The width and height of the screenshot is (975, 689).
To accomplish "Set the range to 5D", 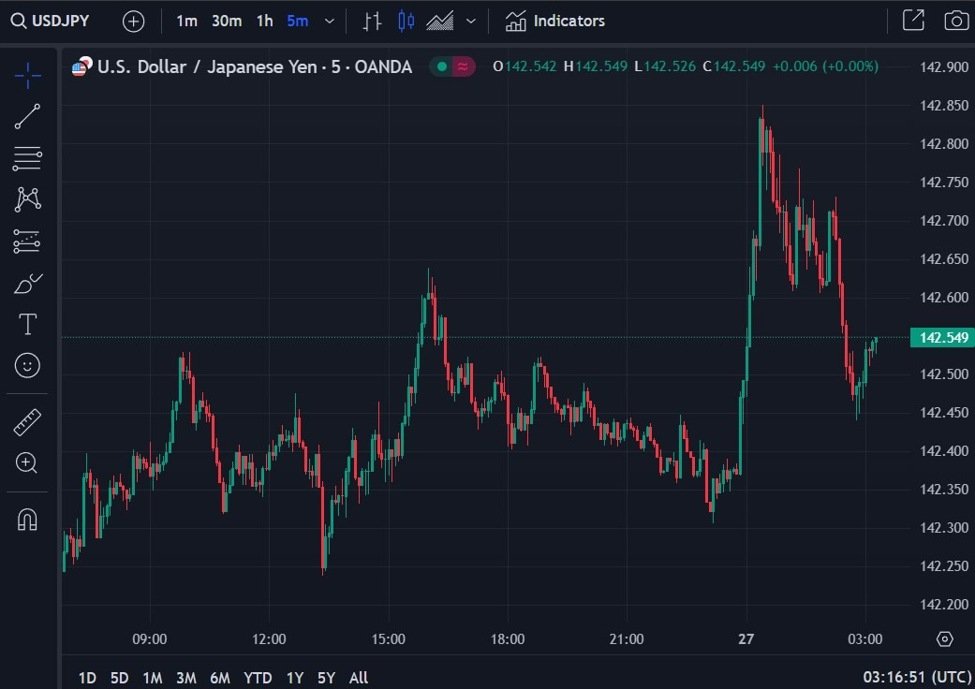I will [119, 678].
